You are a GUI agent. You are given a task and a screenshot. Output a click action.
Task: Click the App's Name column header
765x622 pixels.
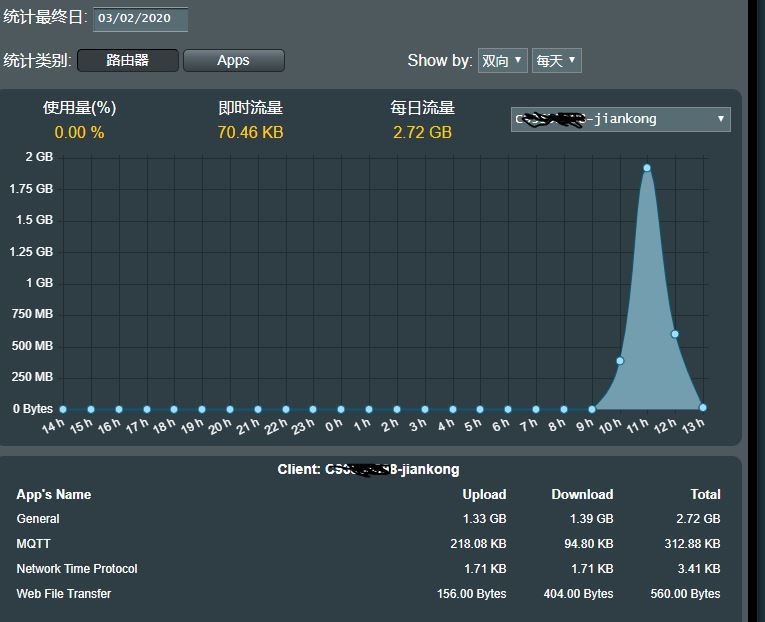54,494
